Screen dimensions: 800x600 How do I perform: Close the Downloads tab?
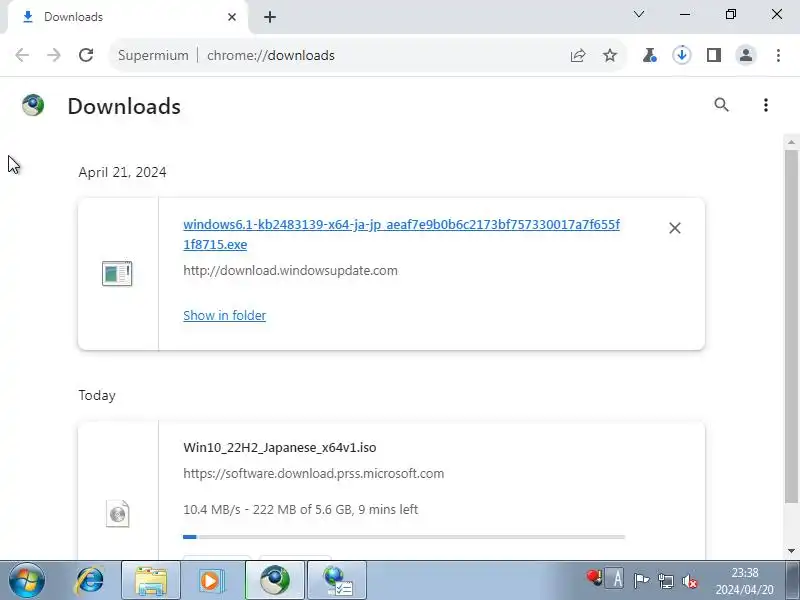coord(232,17)
